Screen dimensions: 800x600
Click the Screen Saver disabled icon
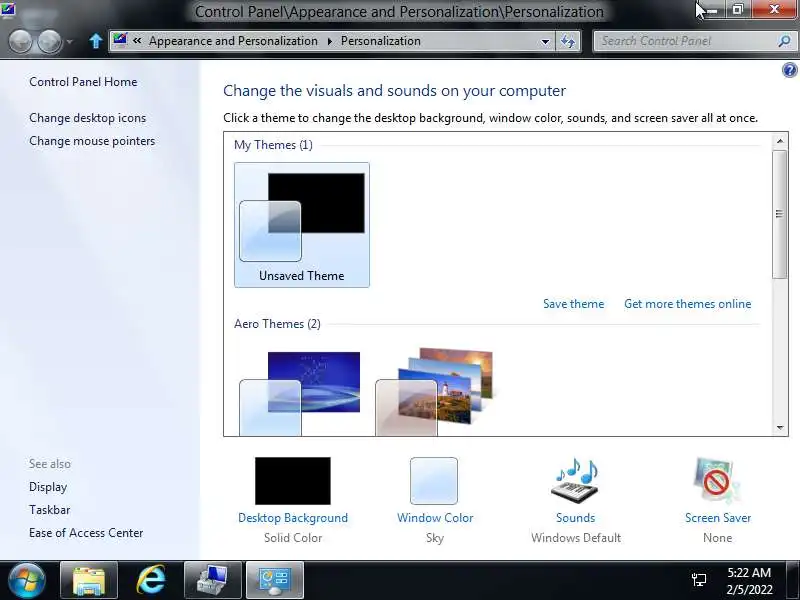tap(717, 481)
